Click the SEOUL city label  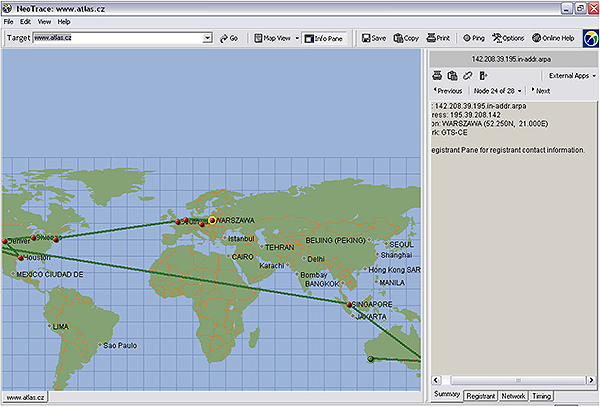click(x=401, y=244)
